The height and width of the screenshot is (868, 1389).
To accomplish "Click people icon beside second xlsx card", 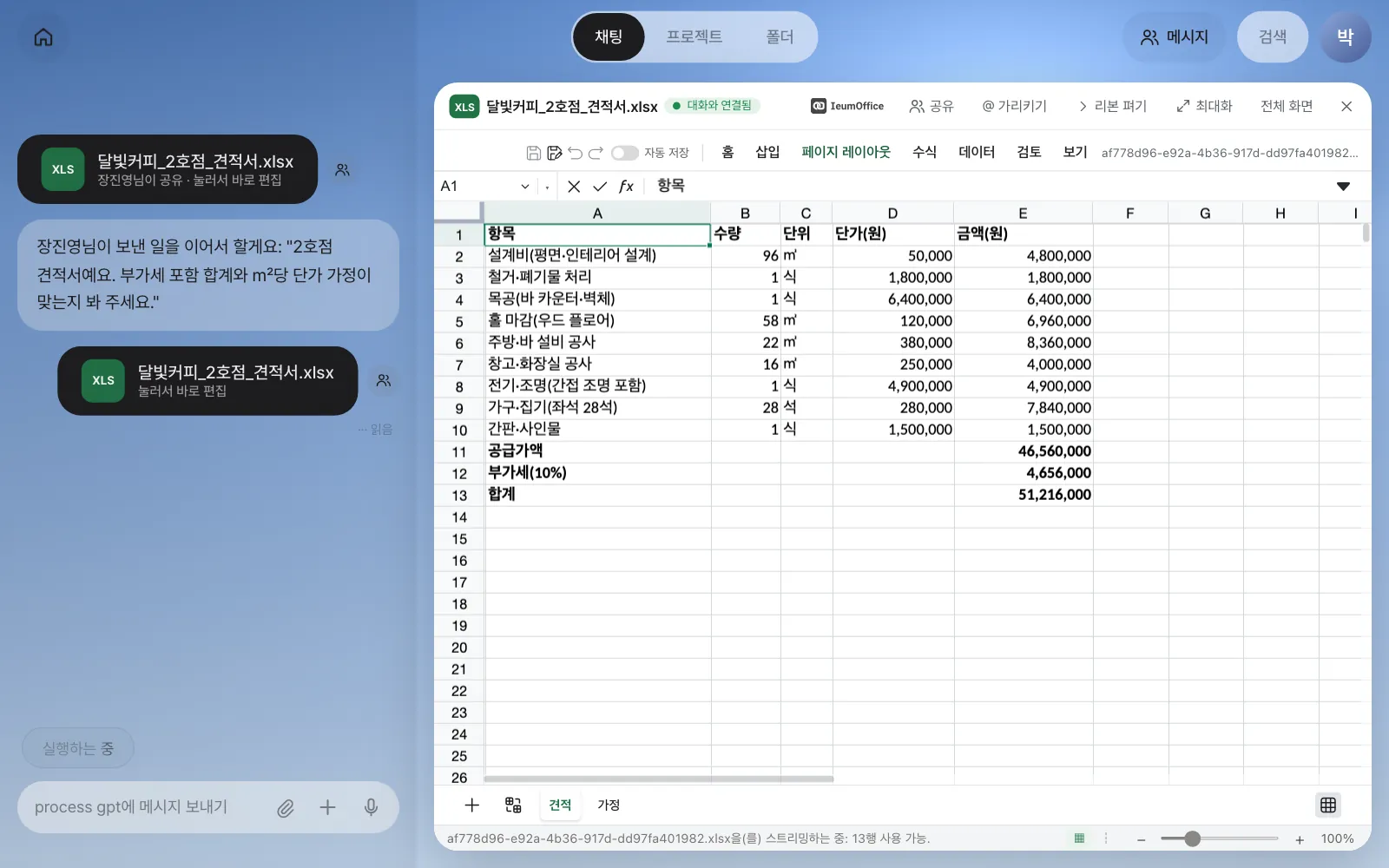I will (383, 380).
